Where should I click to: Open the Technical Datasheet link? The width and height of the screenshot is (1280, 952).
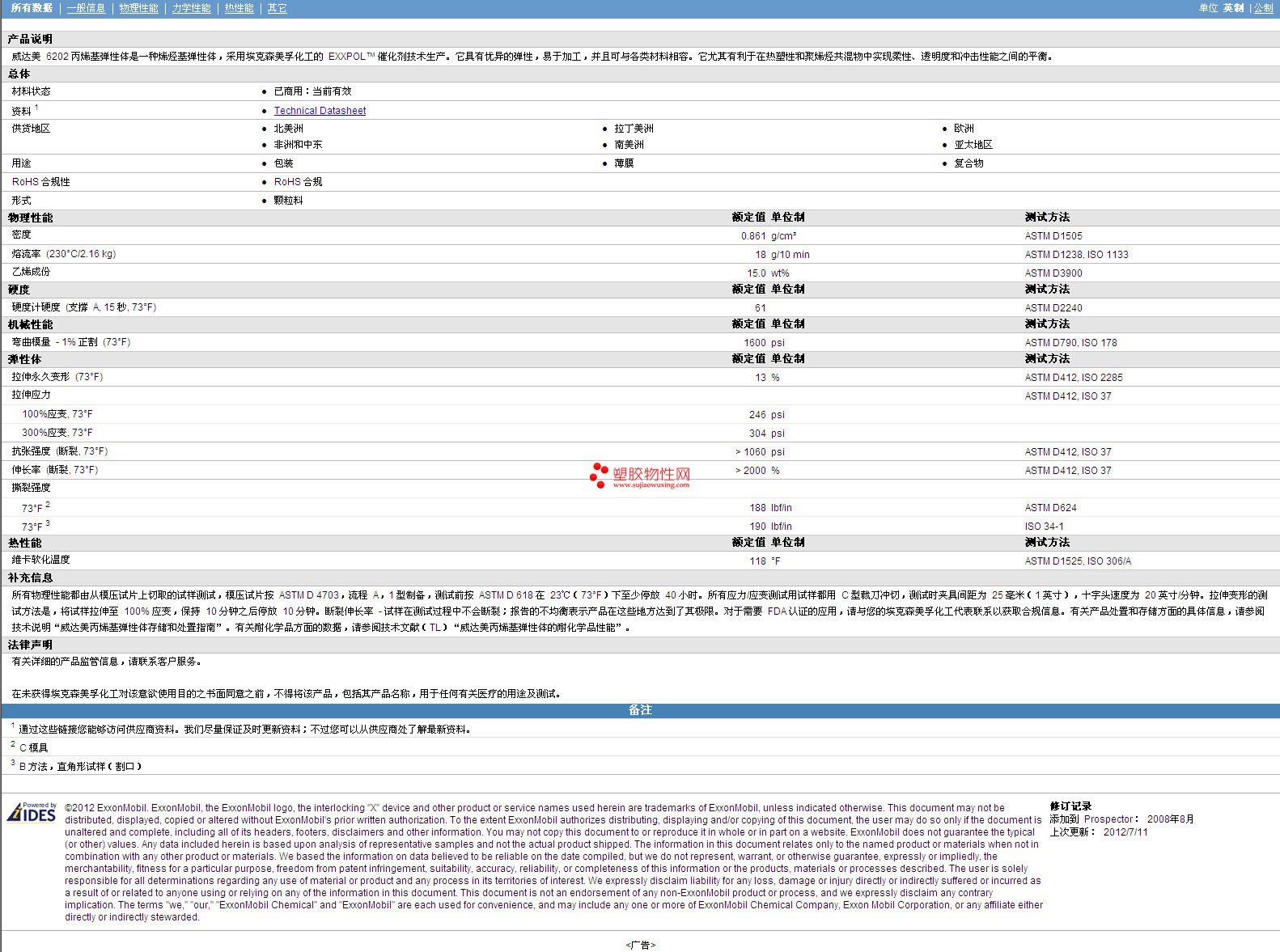coord(320,111)
